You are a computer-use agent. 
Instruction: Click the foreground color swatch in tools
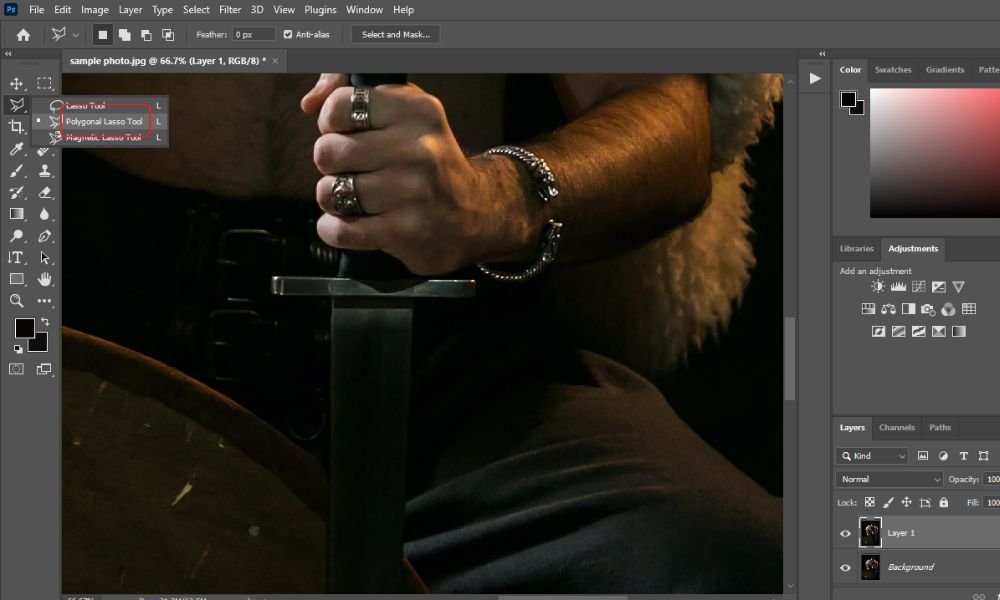pos(24,328)
